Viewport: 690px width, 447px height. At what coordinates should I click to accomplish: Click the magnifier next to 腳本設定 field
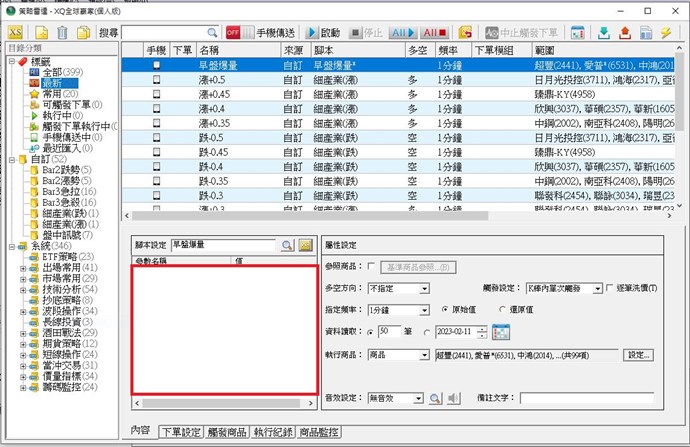(x=286, y=245)
